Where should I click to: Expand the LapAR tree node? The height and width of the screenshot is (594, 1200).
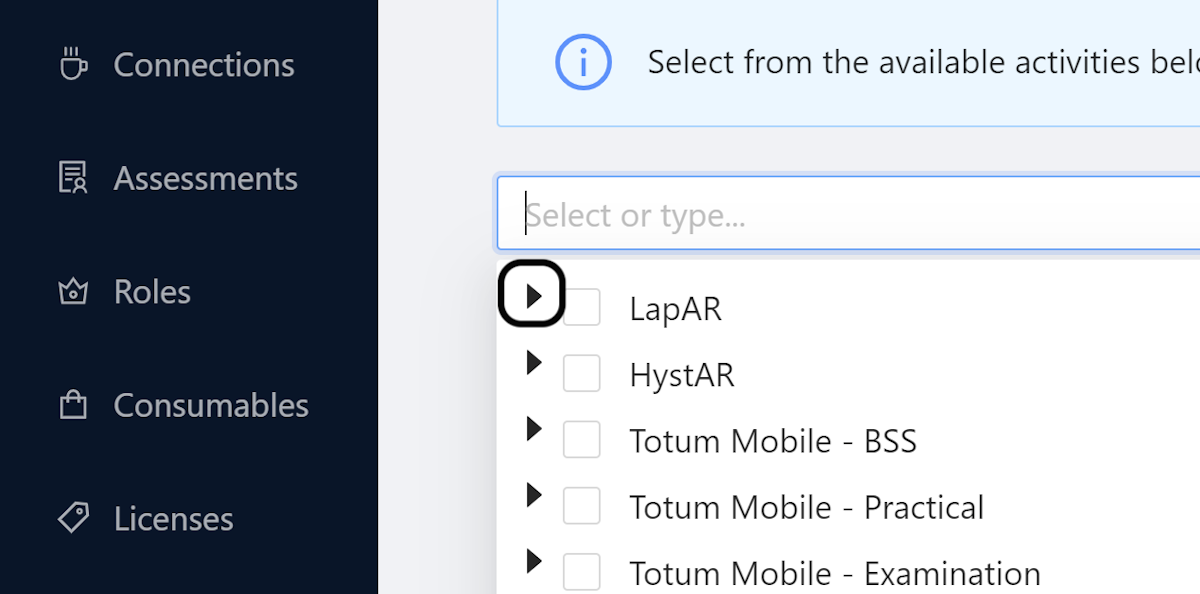(533, 296)
